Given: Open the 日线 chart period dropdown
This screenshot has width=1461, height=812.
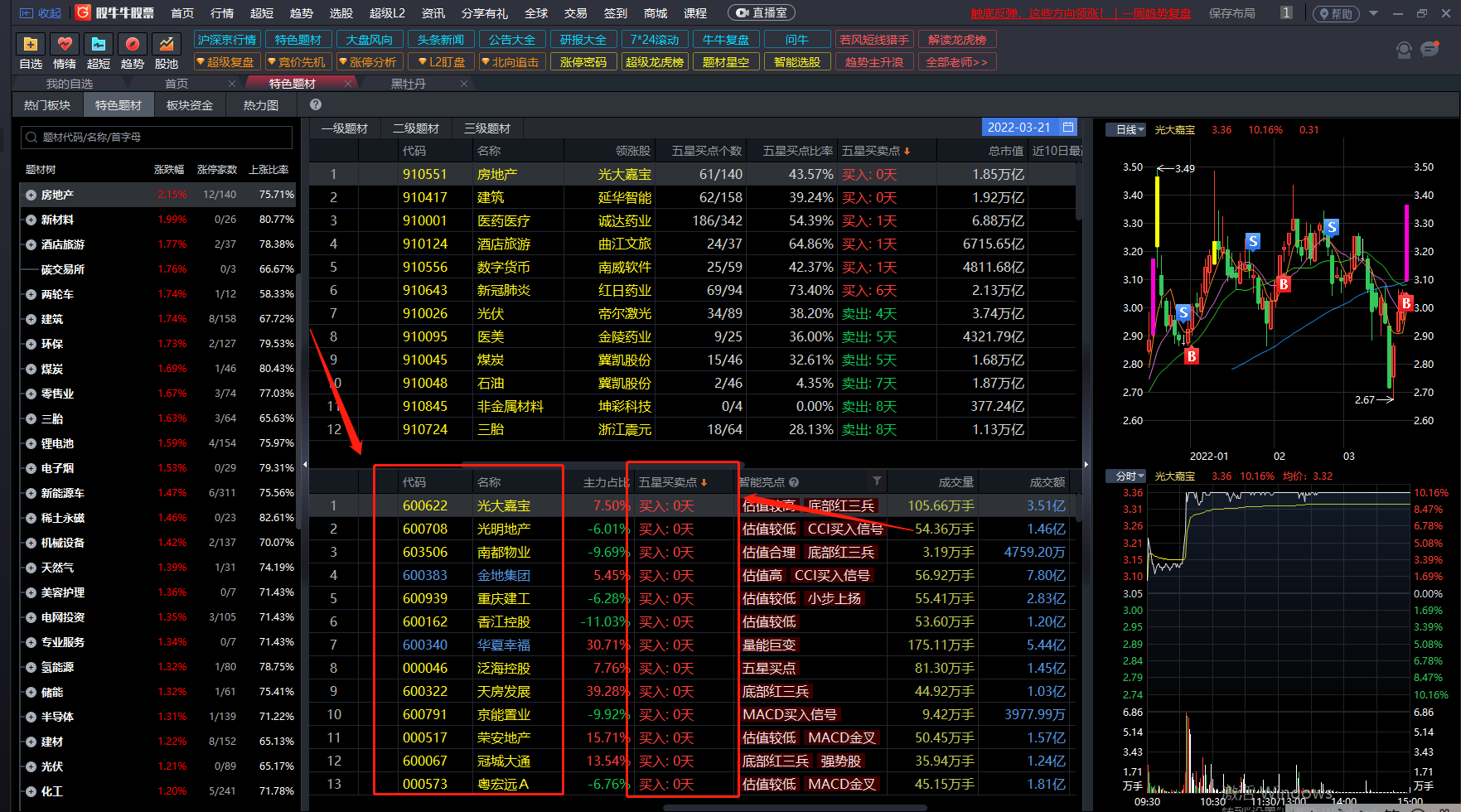Looking at the screenshot, I should [1130, 130].
